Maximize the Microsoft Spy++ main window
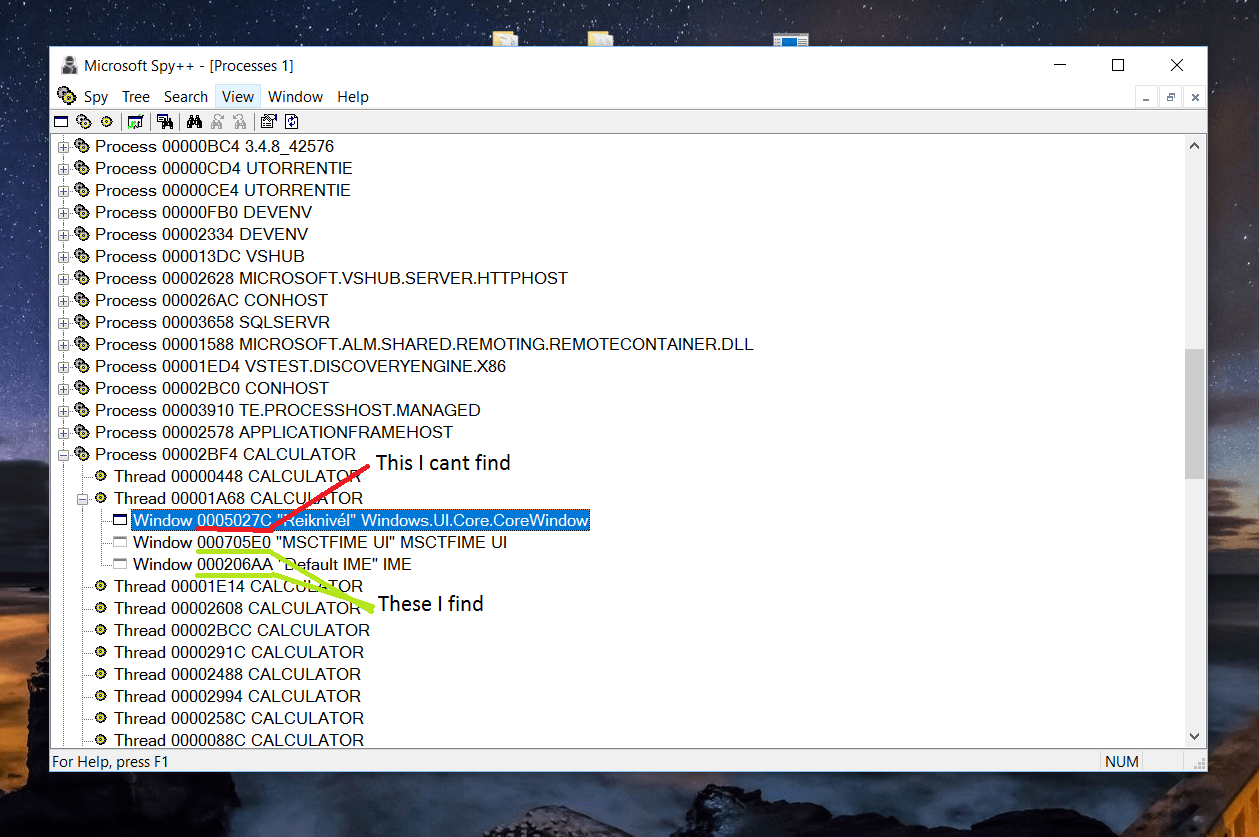Viewport: 1259px width, 837px height. [x=1118, y=65]
